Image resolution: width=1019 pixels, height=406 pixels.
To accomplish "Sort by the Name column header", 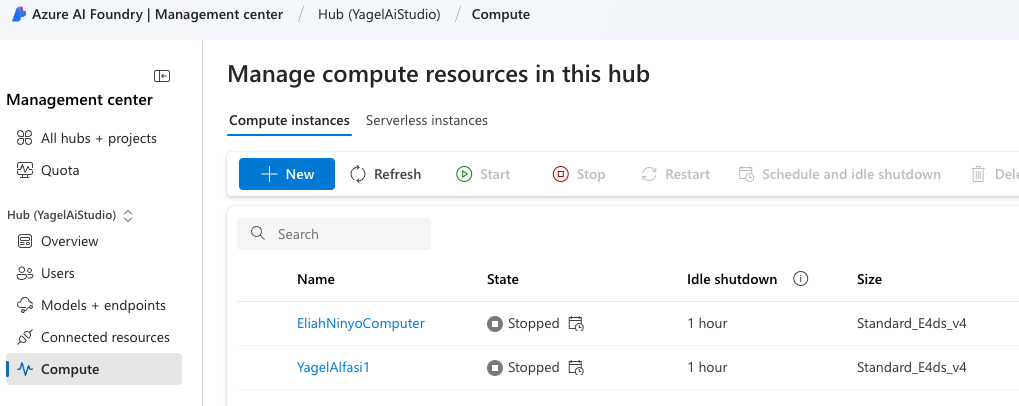I will tap(316, 279).
